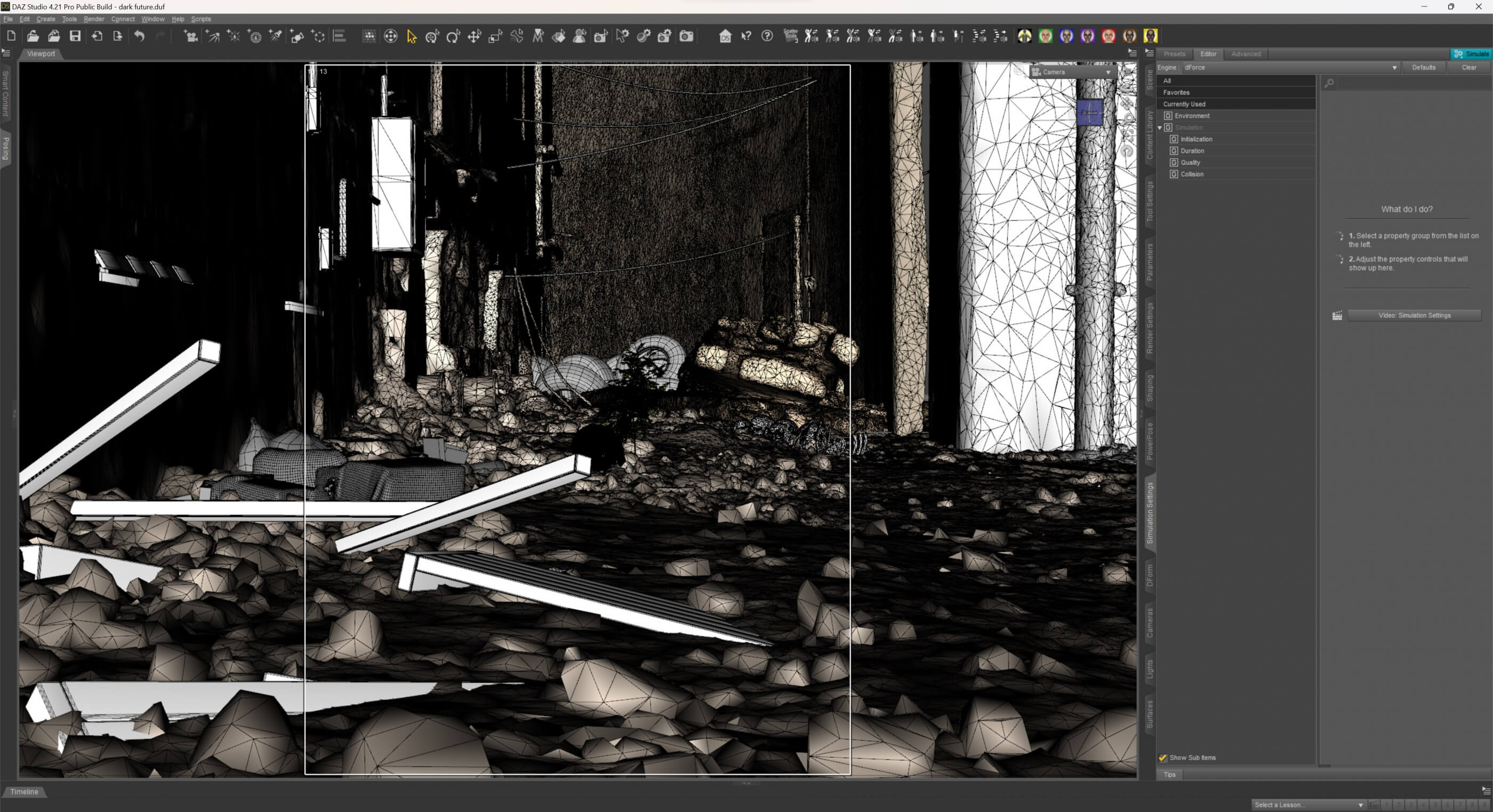Collapse the Simulation group triangle
Screen dimensions: 1493x812
(x=1160, y=127)
